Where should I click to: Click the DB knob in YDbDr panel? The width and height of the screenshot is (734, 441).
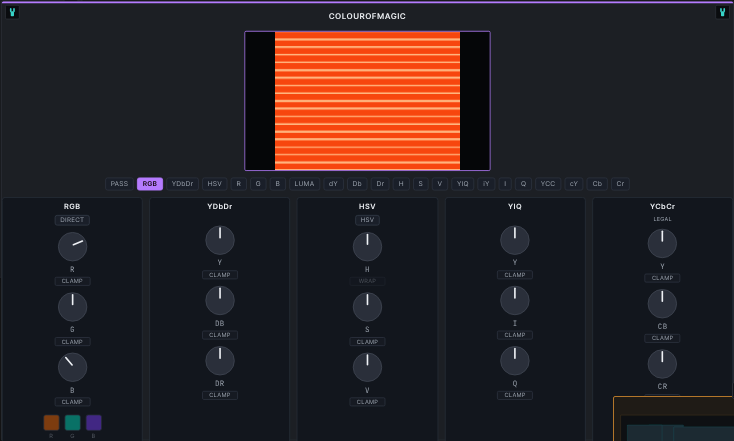[x=220, y=301]
